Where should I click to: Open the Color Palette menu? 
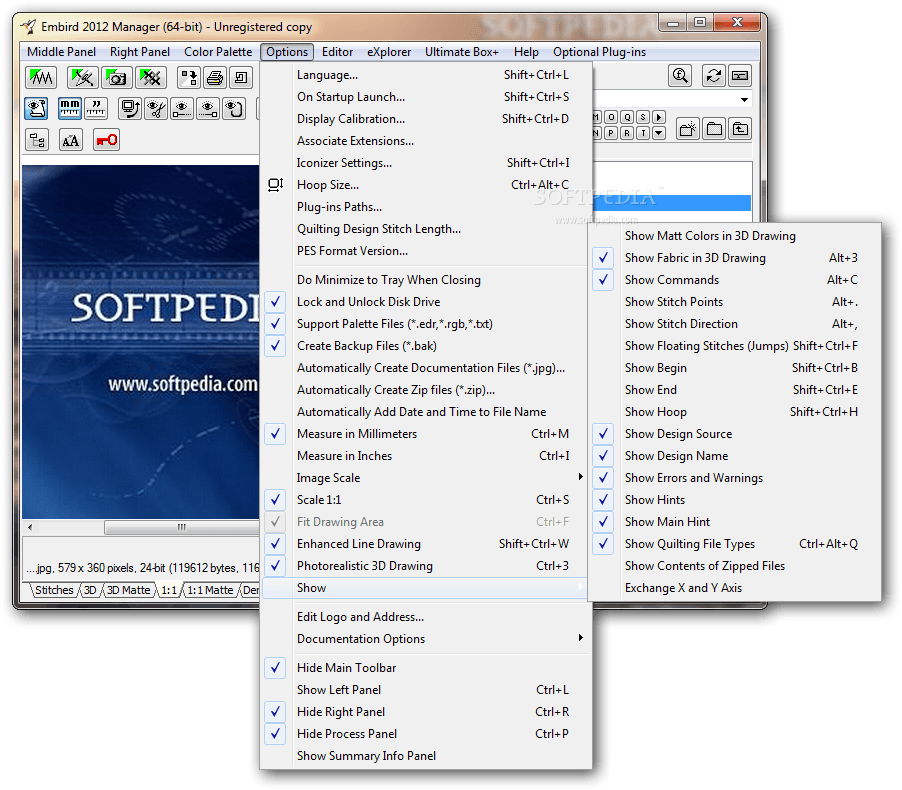pos(218,52)
